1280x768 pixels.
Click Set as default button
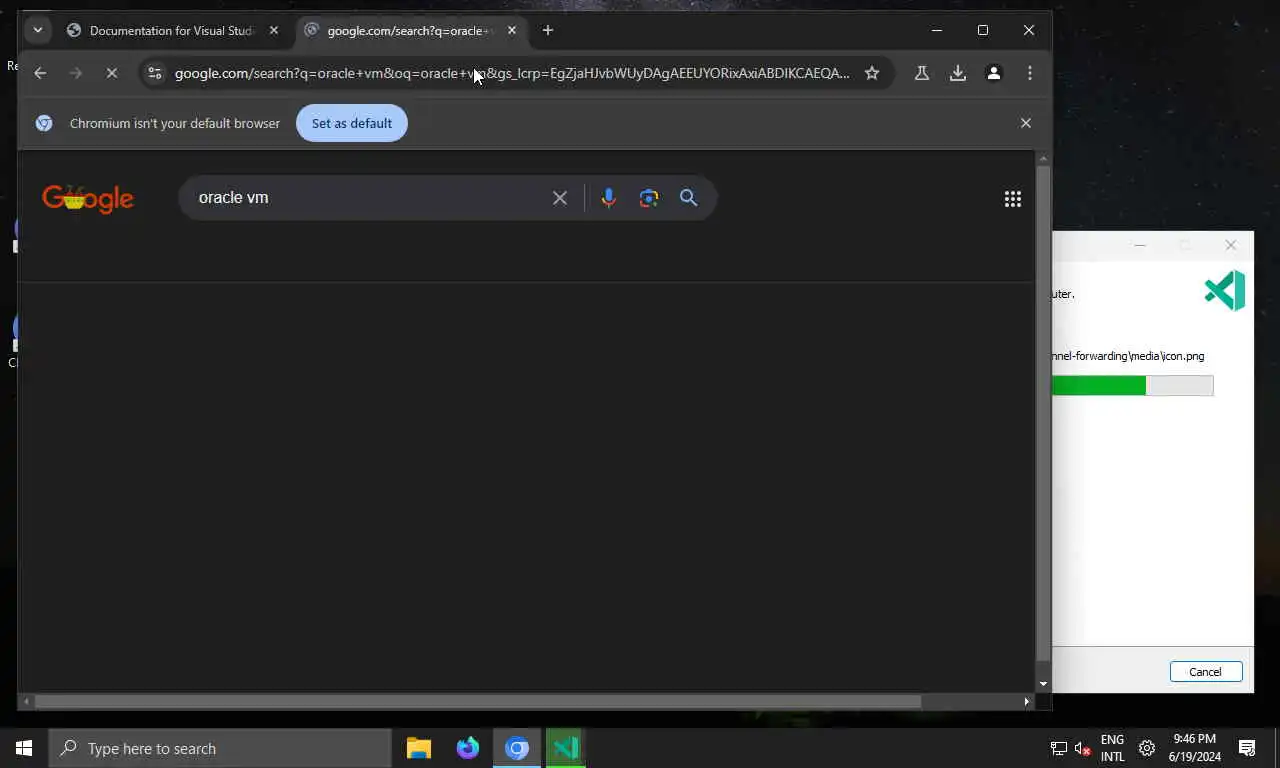click(x=352, y=123)
